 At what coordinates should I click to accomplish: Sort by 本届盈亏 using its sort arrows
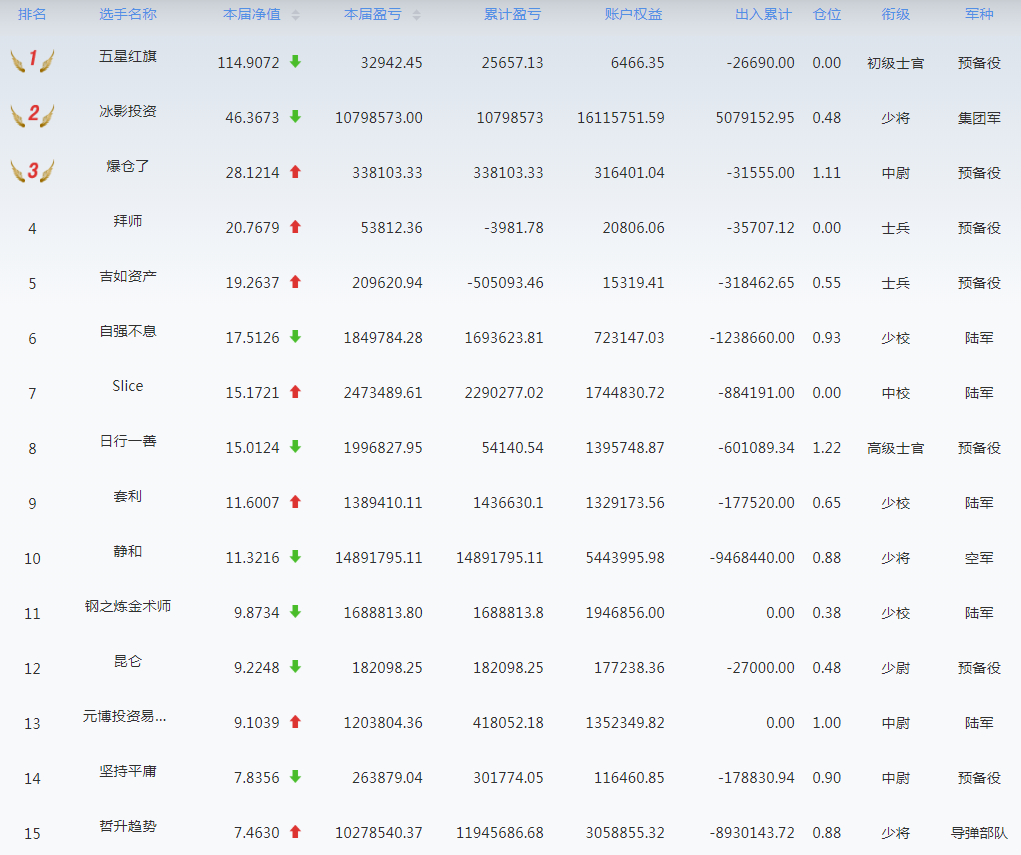[x=417, y=15]
